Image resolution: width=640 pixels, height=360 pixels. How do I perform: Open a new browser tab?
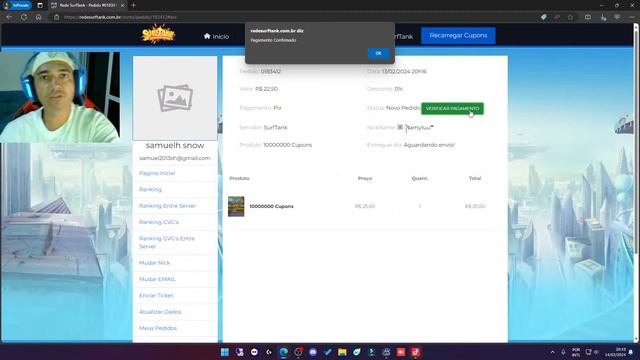click(x=133, y=5)
